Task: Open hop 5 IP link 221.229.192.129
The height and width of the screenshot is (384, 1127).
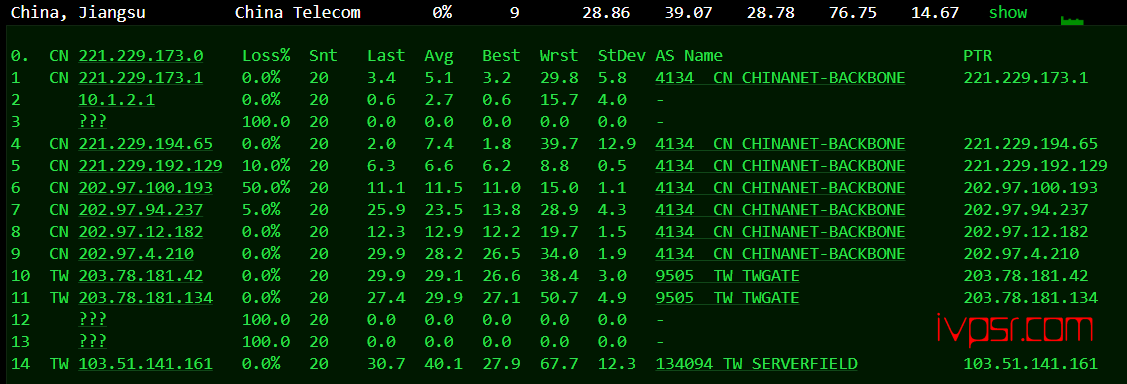Action: (x=150, y=166)
